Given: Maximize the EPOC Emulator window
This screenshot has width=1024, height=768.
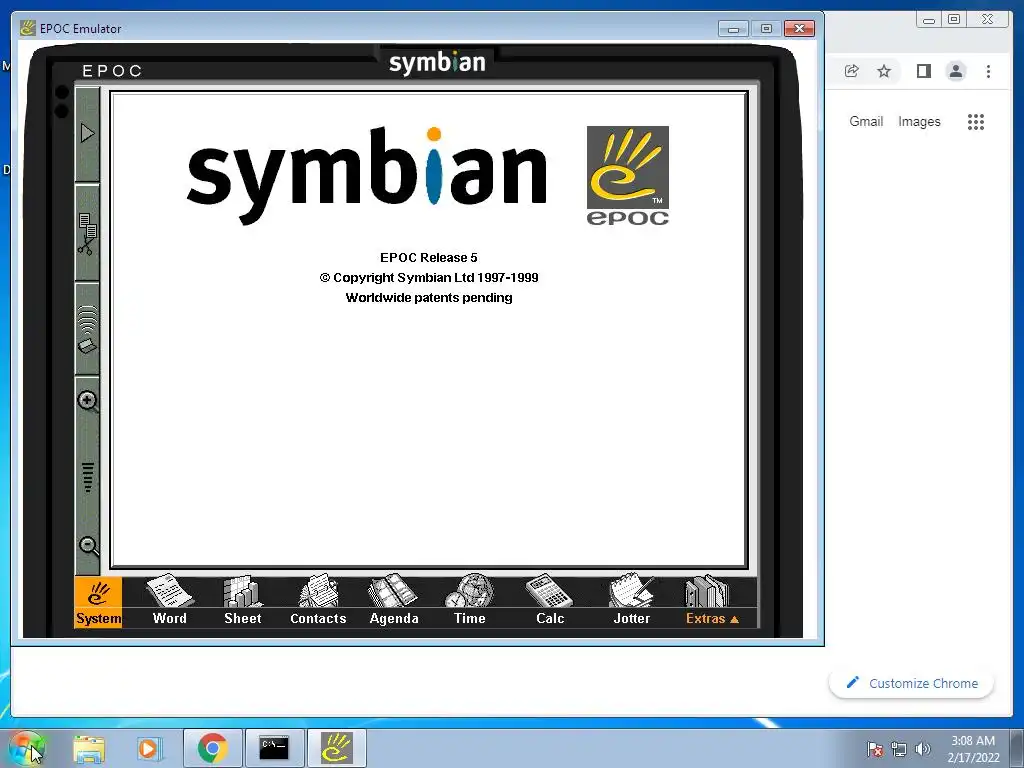Looking at the screenshot, I should (766, 29).
